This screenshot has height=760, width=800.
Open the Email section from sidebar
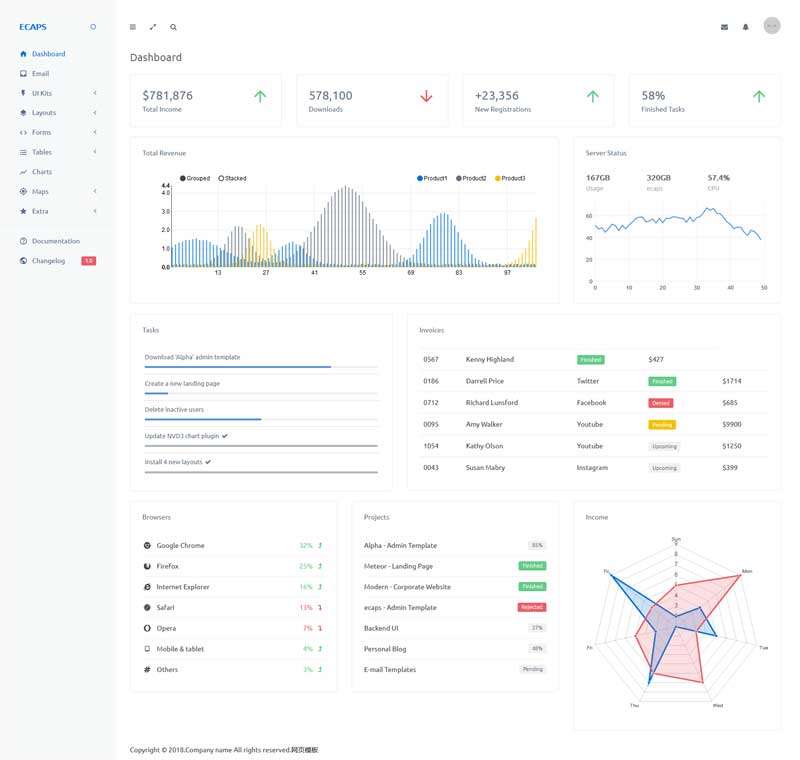(x=40, y=73)
